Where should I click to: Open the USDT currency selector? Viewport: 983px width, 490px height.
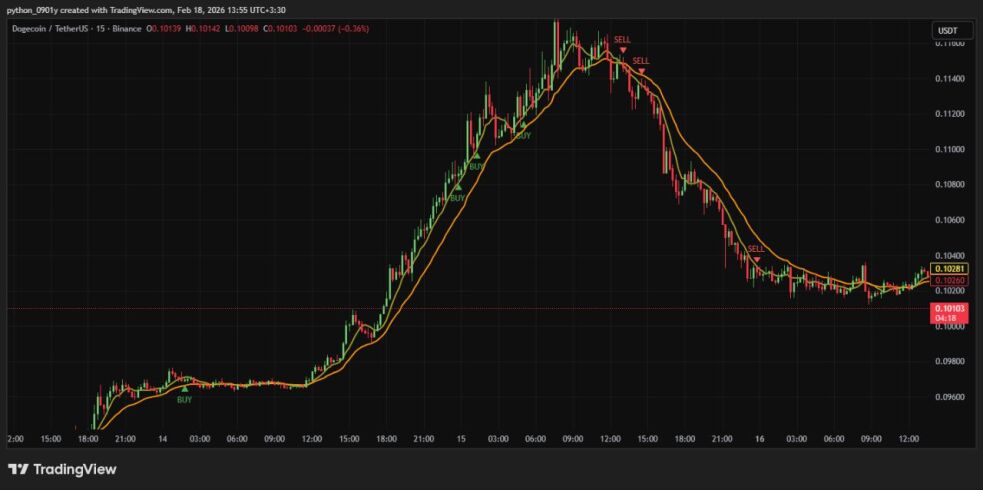pyautogui.click(x=945, y=30)
